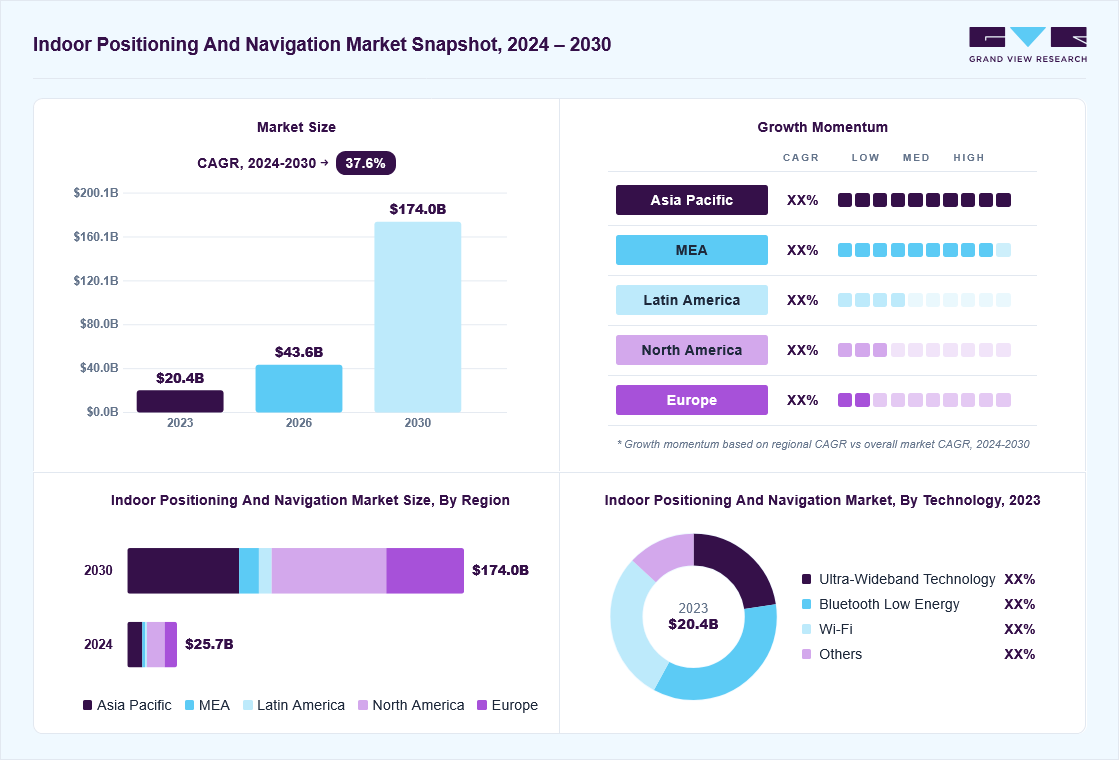1120x760 pixels.
Task: Click the $174.0B label above the 2030 bar
Action: (x=418, y=209)
